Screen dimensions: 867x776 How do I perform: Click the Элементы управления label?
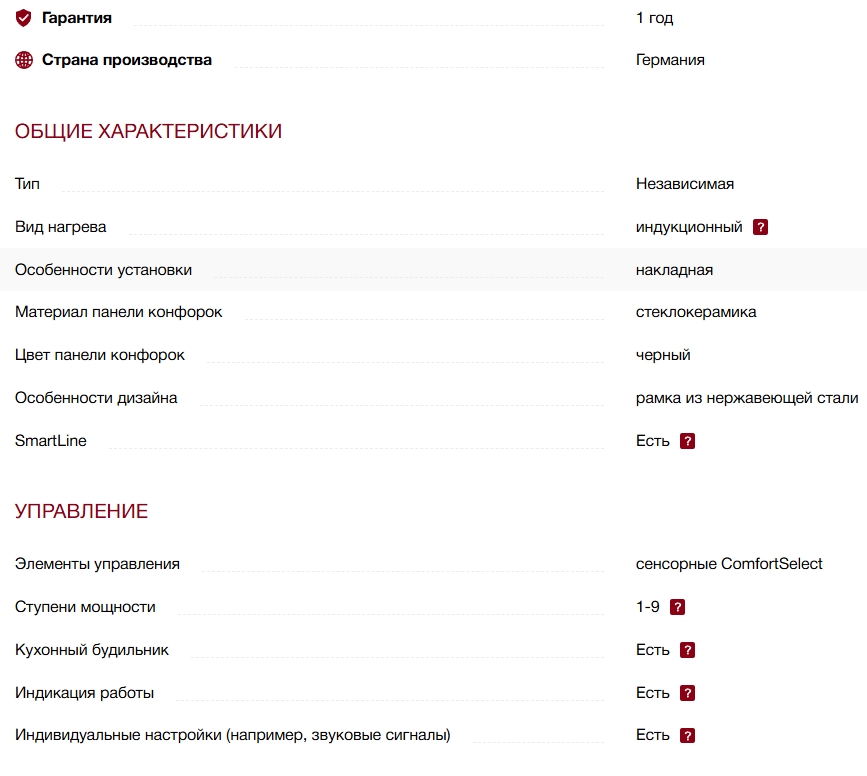97,564
